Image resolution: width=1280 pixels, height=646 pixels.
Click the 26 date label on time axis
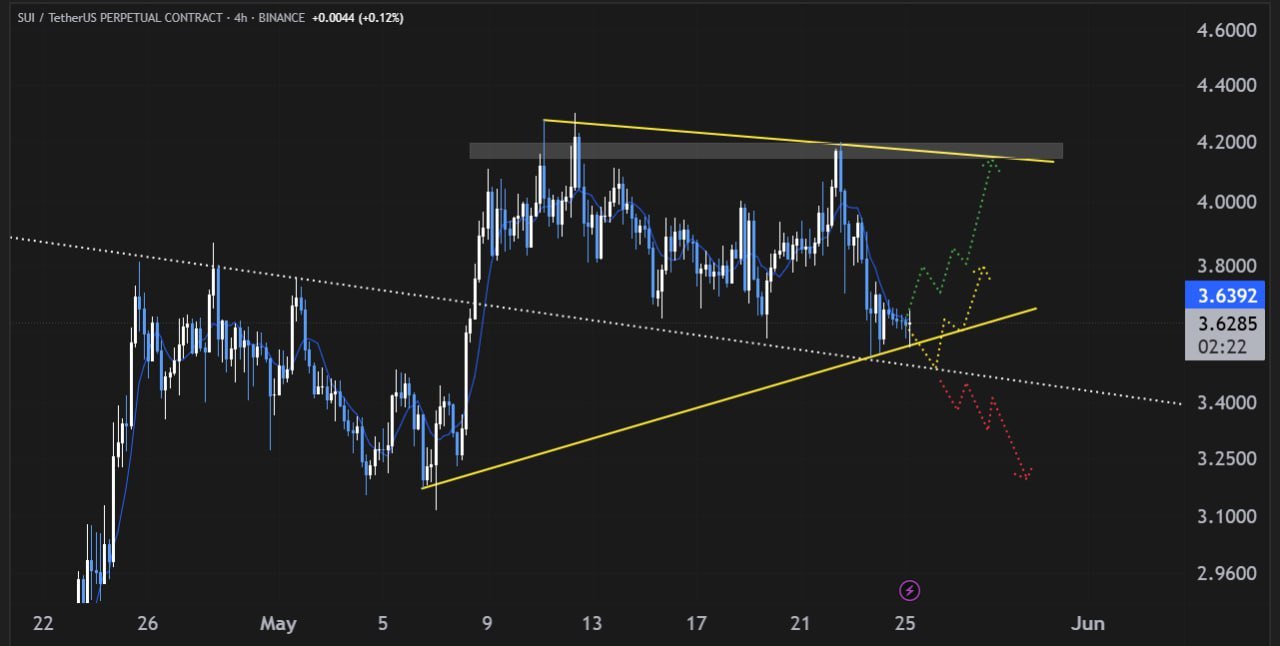tap(148, 624)
